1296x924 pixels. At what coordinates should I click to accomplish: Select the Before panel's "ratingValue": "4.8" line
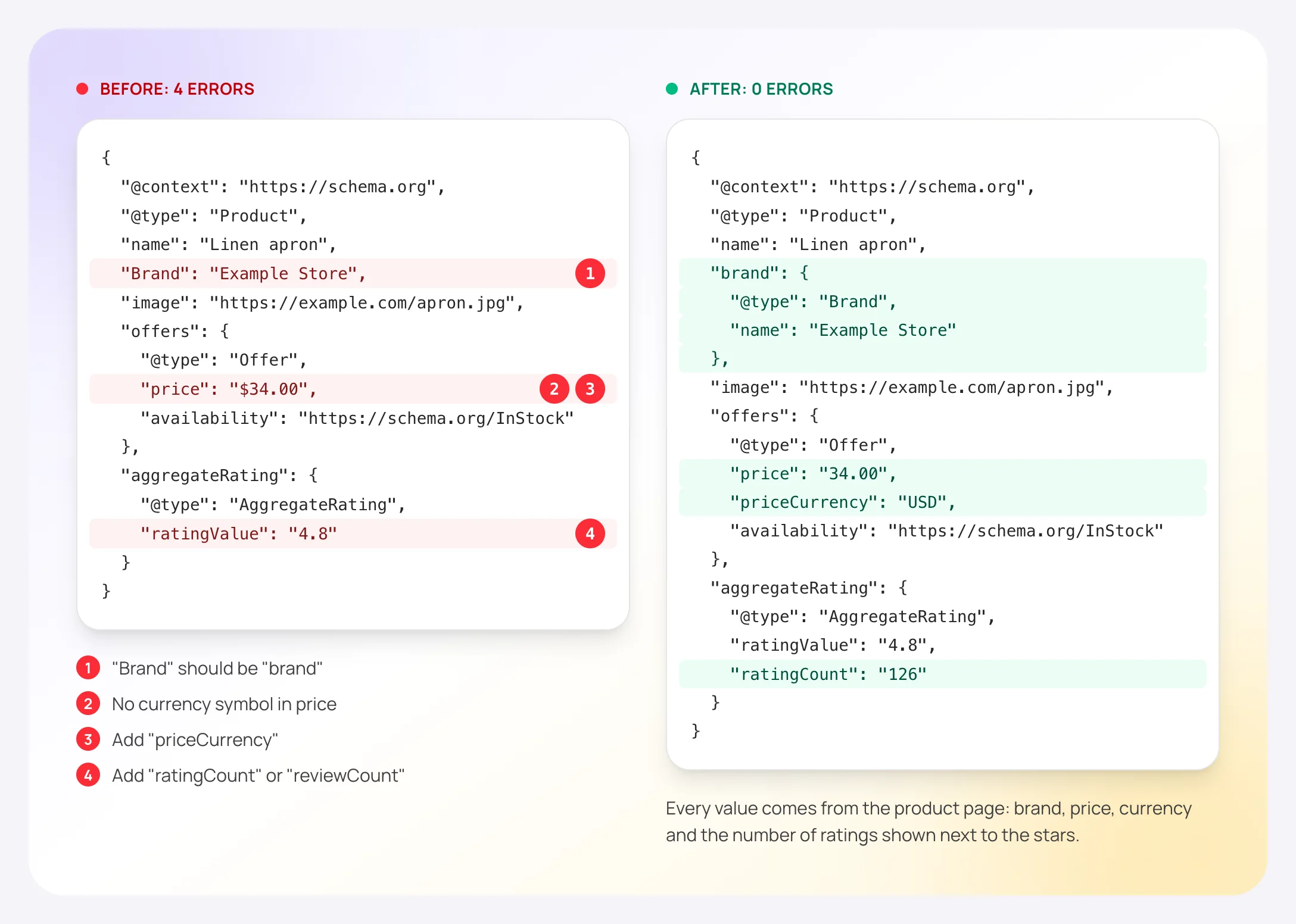[353, 533]
